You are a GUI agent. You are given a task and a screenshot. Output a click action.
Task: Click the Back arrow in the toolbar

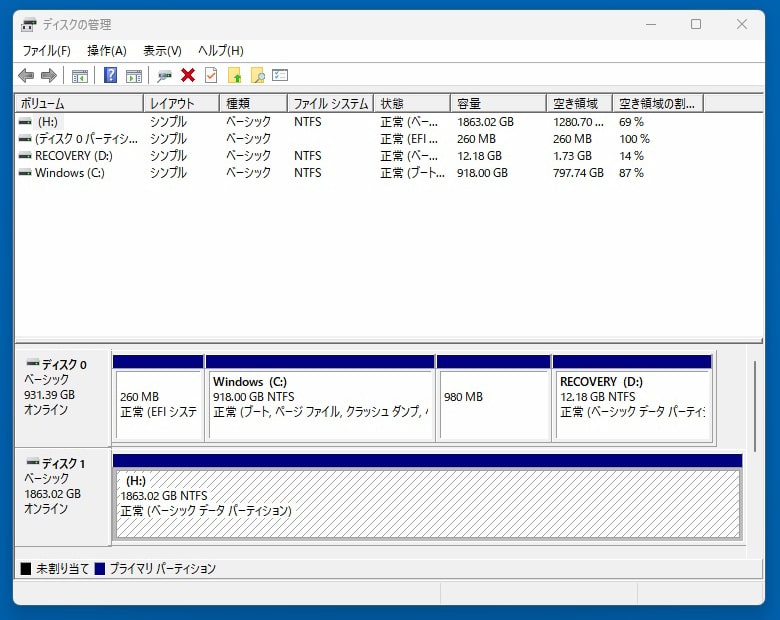click(26, 76)
